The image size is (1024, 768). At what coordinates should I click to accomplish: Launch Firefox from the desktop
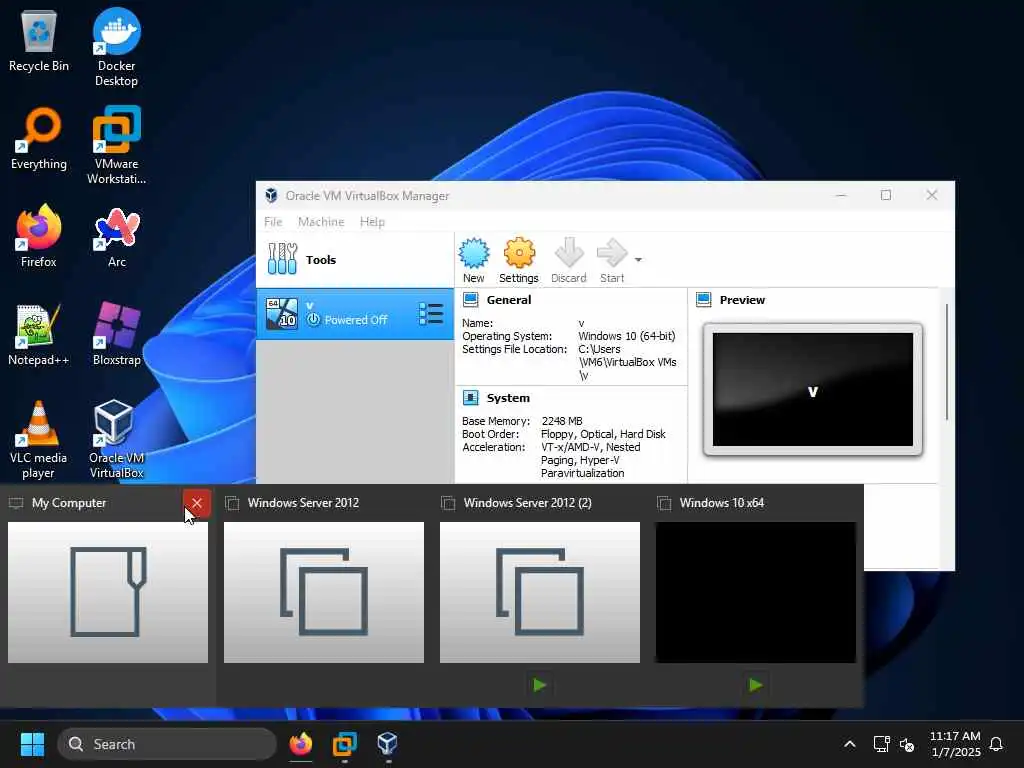pos(39,236)
